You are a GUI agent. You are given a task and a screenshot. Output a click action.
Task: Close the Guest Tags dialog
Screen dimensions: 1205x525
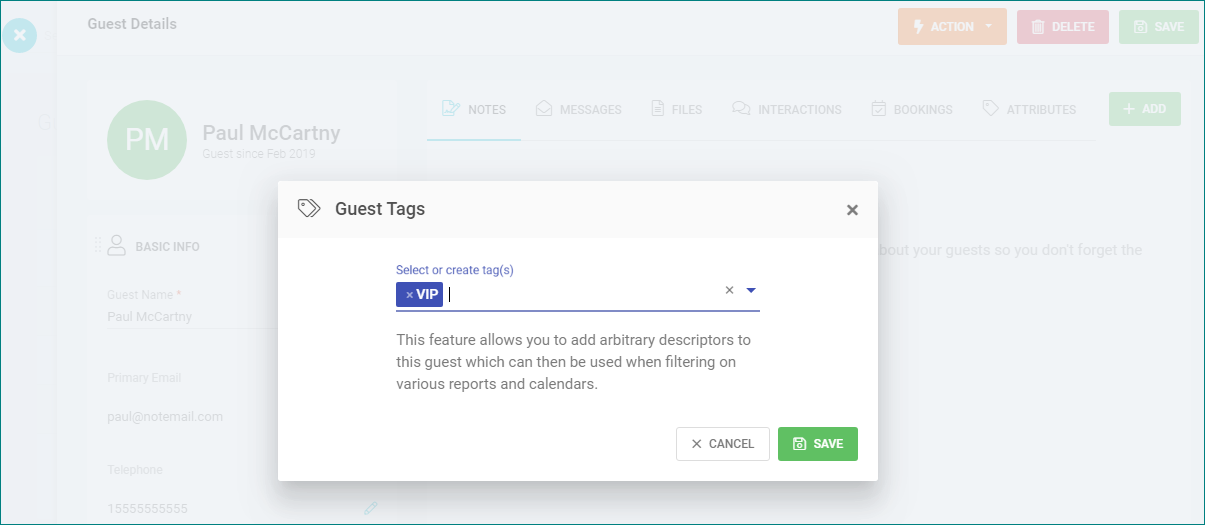852,210
